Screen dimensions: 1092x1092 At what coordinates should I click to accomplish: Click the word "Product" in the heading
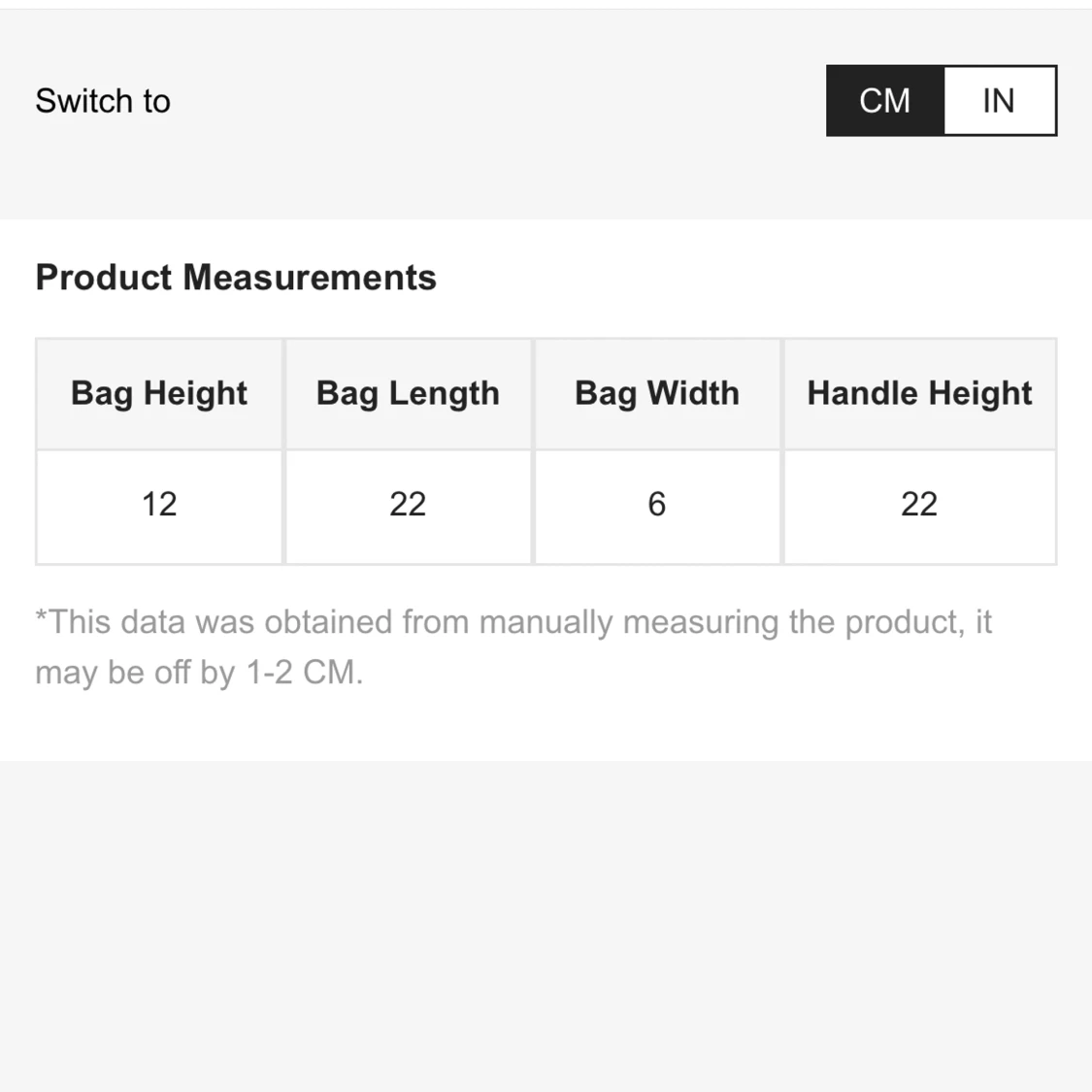104,278
